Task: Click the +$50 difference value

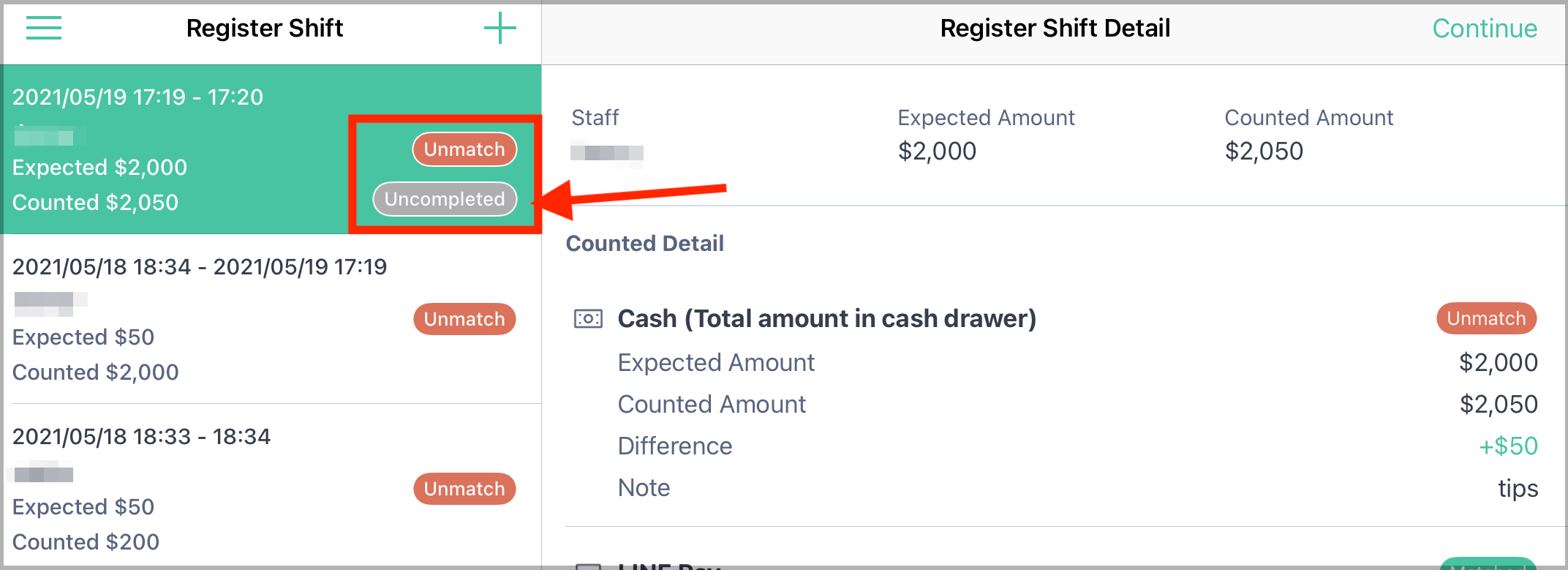Action: pos(1508,446)
